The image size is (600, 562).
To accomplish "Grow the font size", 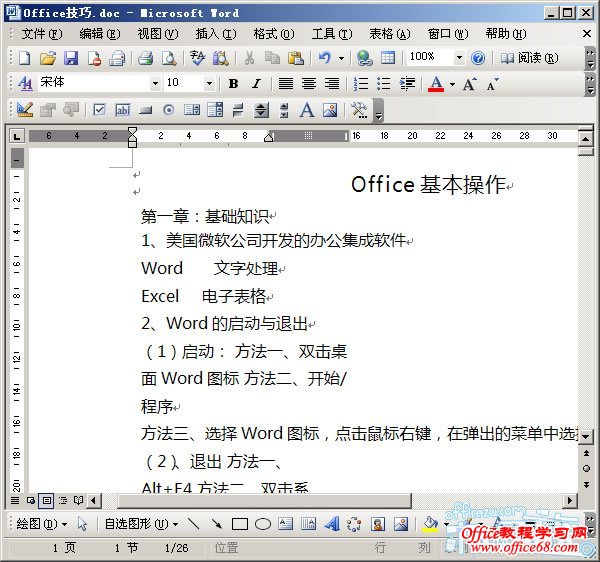I will pyautogui.click(x=470, y=84).
